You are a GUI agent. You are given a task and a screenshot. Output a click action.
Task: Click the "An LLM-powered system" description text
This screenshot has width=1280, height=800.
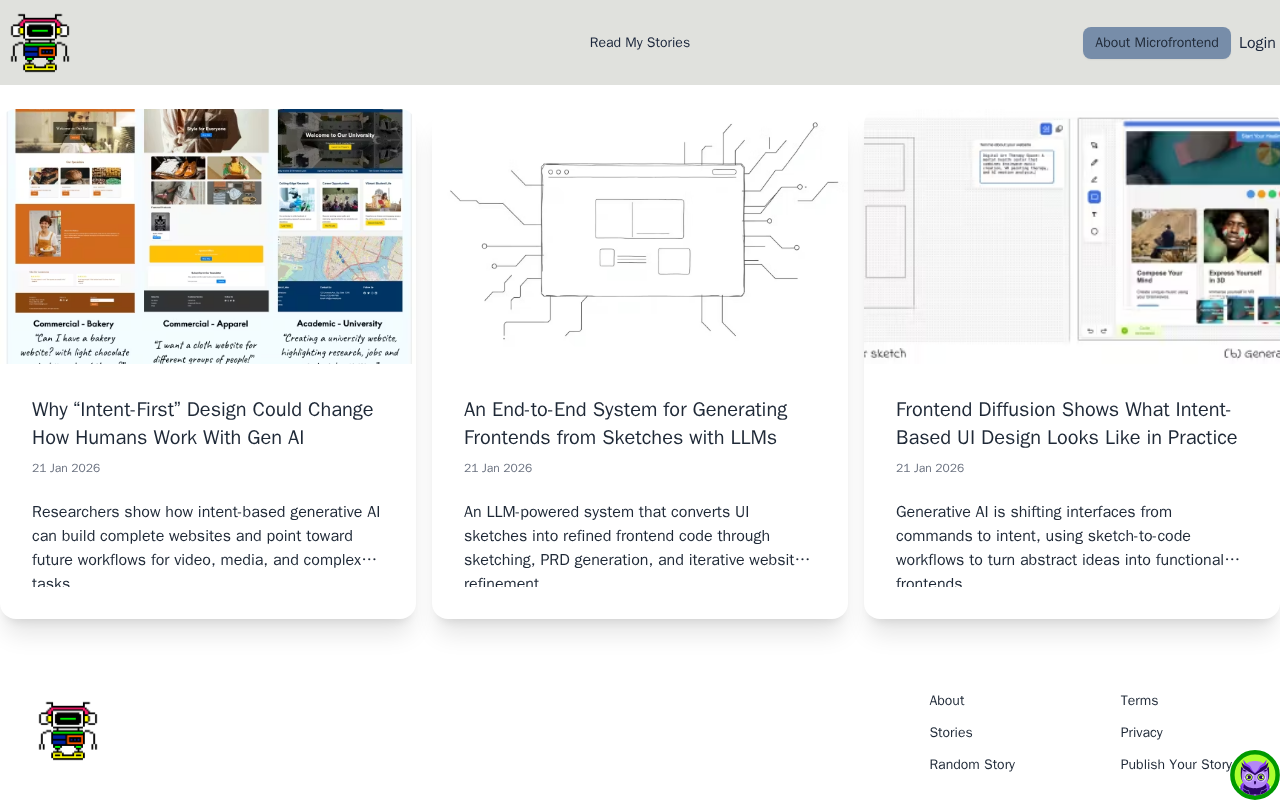click(636, 537)
